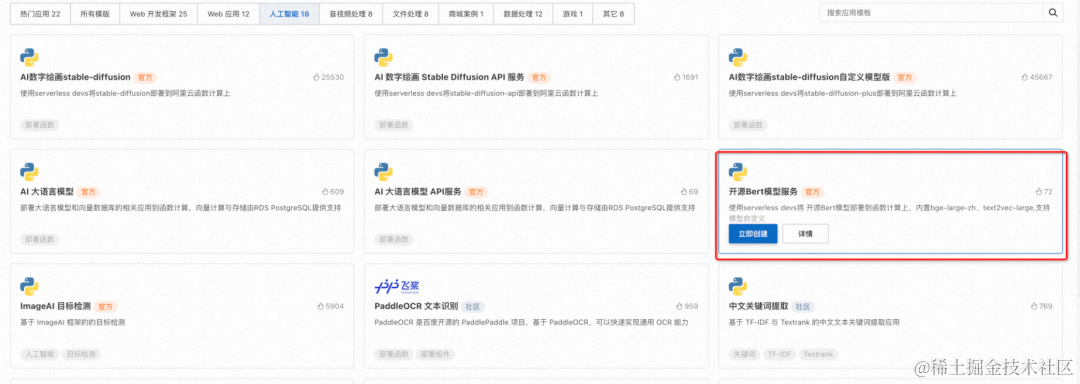This screenshot has height=384, width=1080.
Task: Open the AI数字绘画stable-diffusion template title
Action: point(76,77)
